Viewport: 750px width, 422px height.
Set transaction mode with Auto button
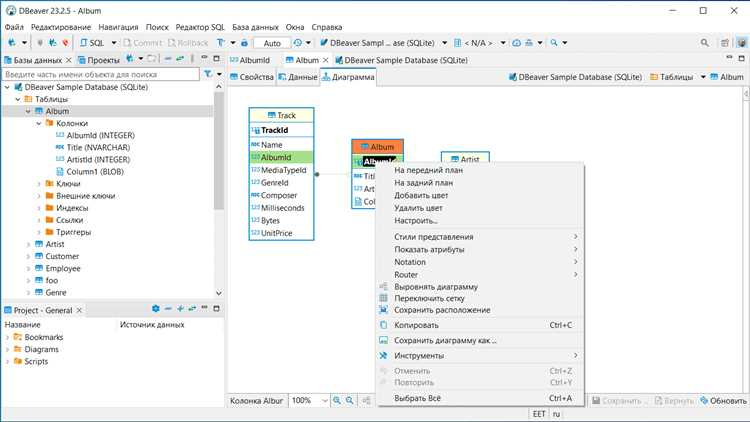pos(272,43)
